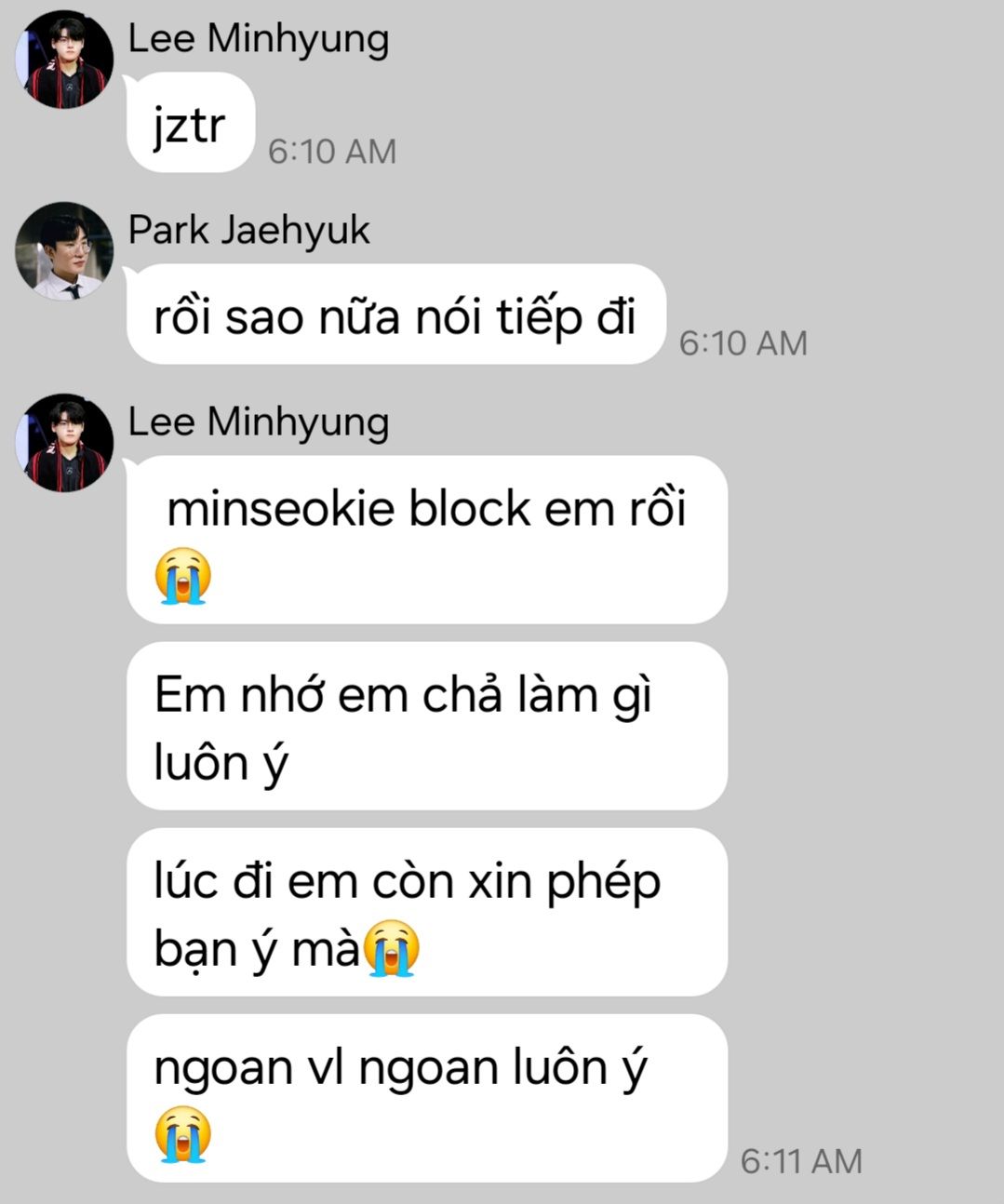Tap the 6:11 AM timestamp
The height and width of the screenshot is (1204, 1004).
(x=801, y=1161)
